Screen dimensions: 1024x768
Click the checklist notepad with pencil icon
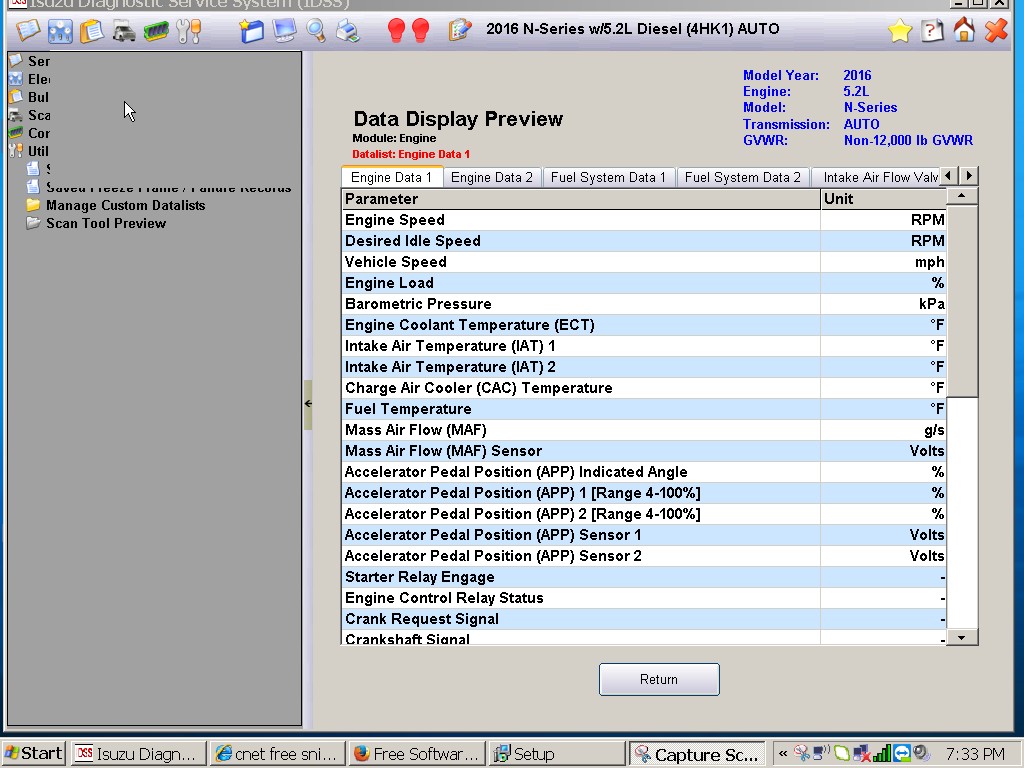point(460,30)
